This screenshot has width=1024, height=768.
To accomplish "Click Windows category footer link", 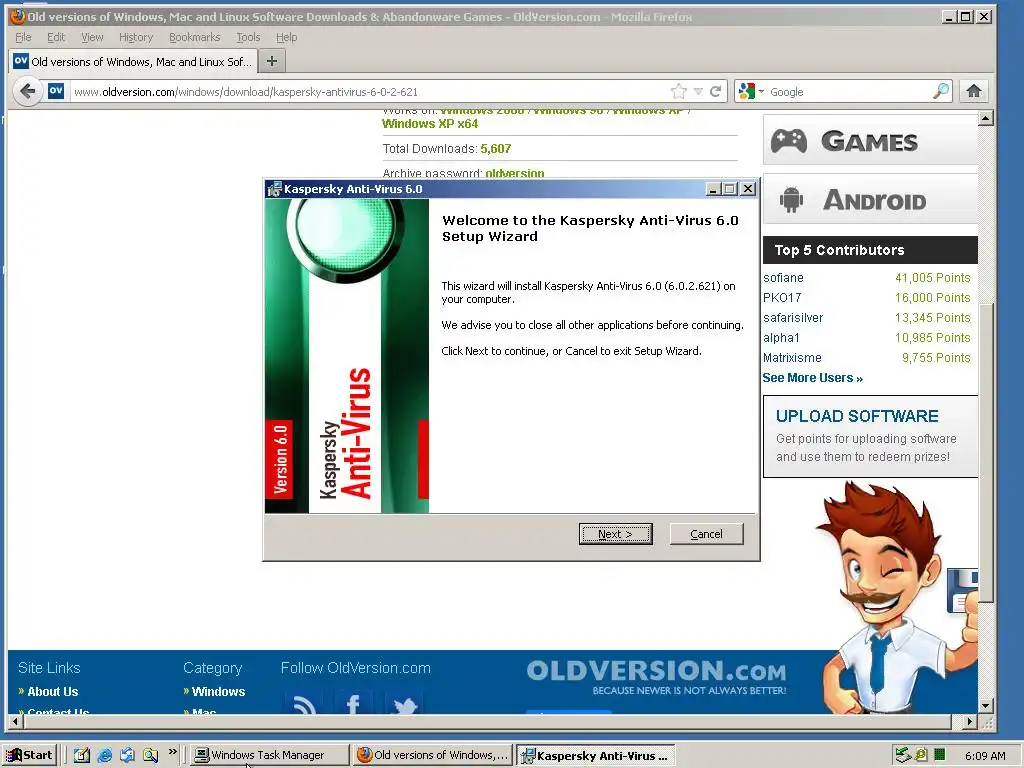I will point(218,691).
